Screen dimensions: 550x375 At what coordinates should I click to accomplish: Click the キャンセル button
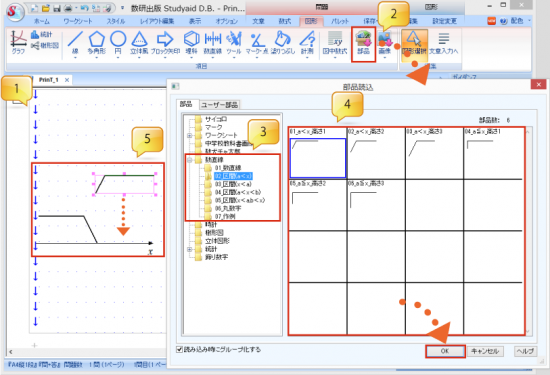tap(485, 351)
